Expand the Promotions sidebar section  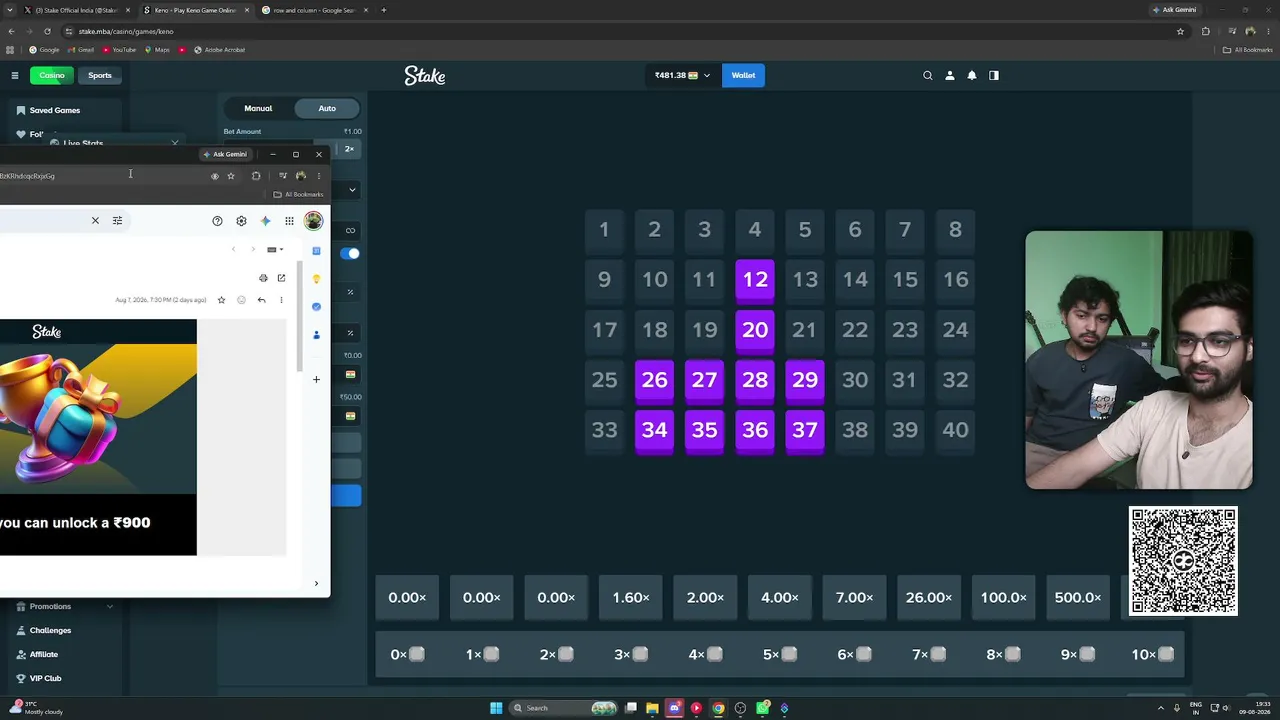110,606
